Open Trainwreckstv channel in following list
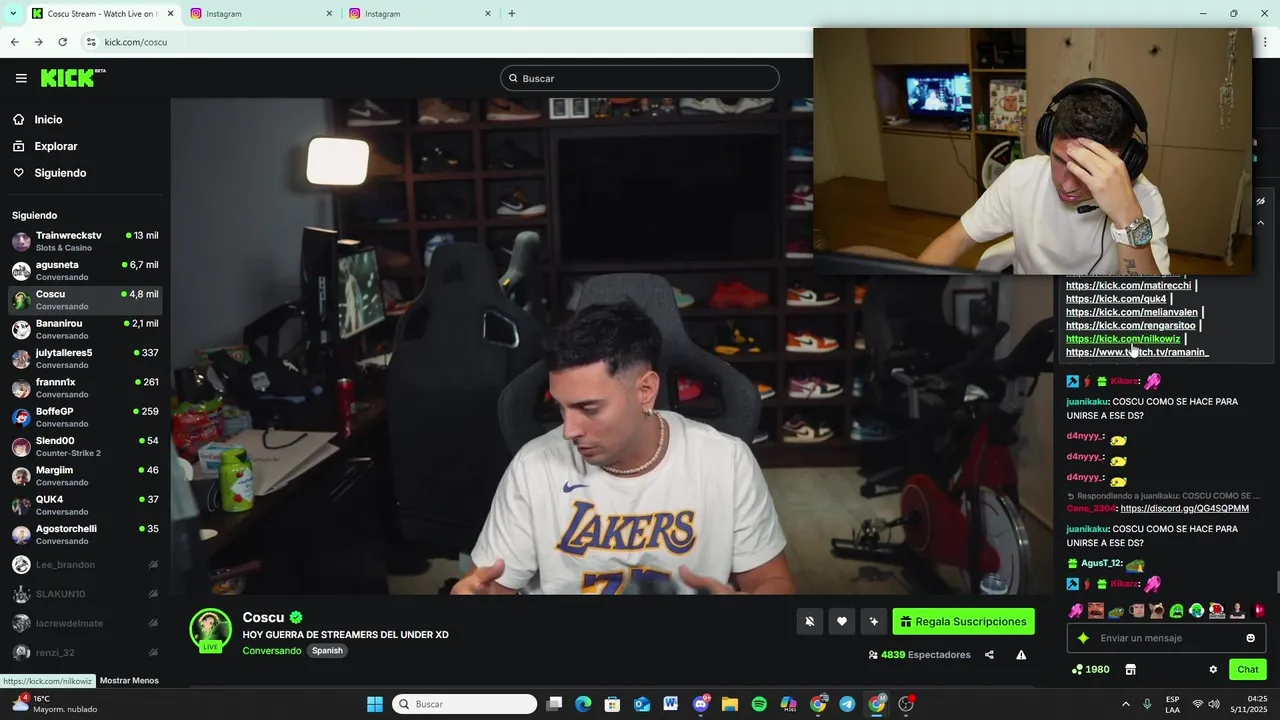Image resolution: width=1280 pixels, height=720 pixels. pos(85,241)
